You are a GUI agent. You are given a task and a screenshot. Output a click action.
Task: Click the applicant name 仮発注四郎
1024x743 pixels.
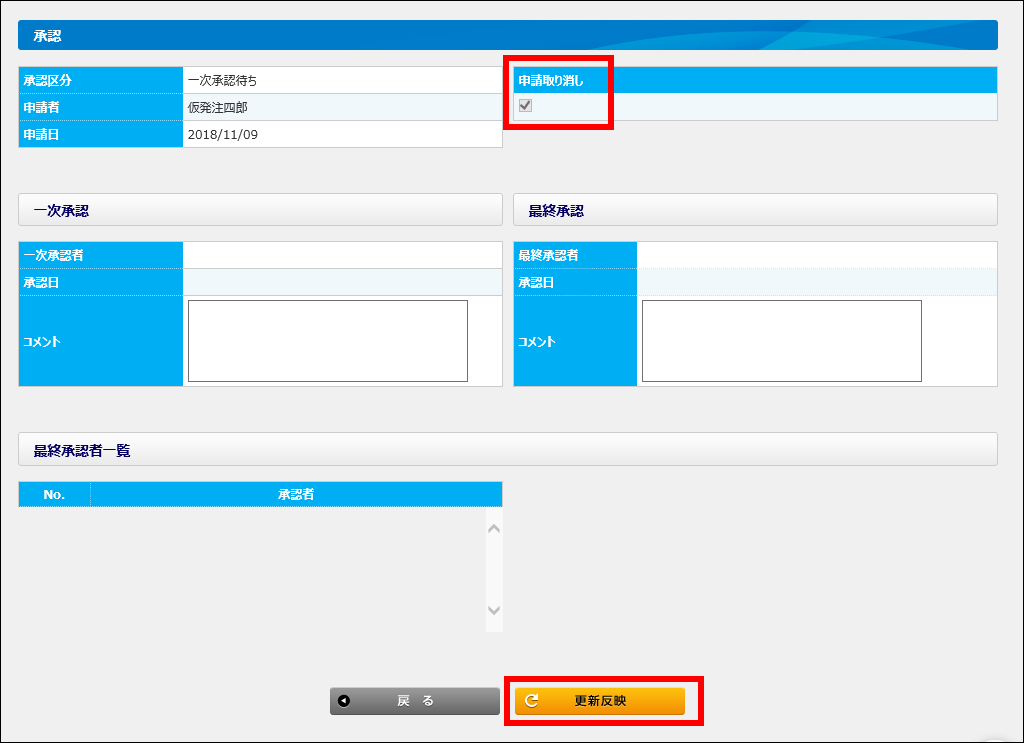(x=217, y=107)
